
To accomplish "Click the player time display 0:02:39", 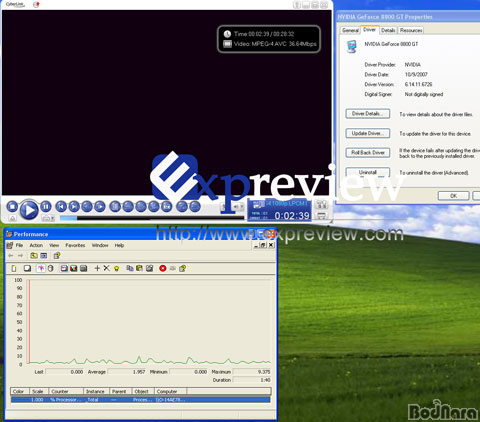I will 292,216.
